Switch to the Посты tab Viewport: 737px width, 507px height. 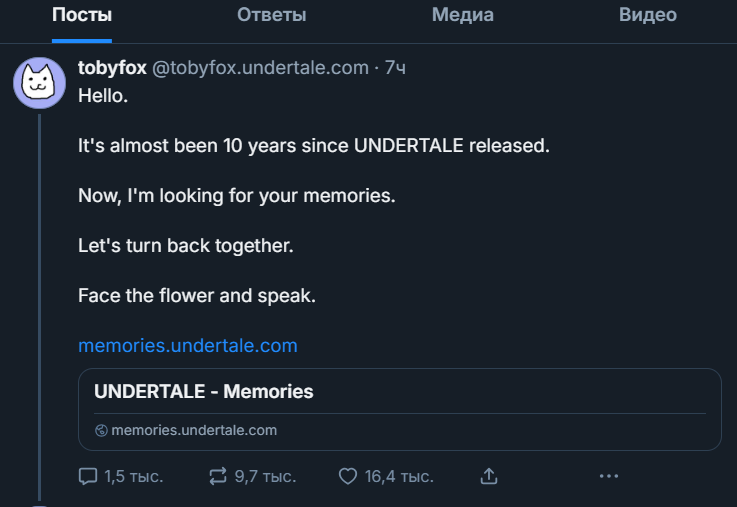click(x=82, y=15)
